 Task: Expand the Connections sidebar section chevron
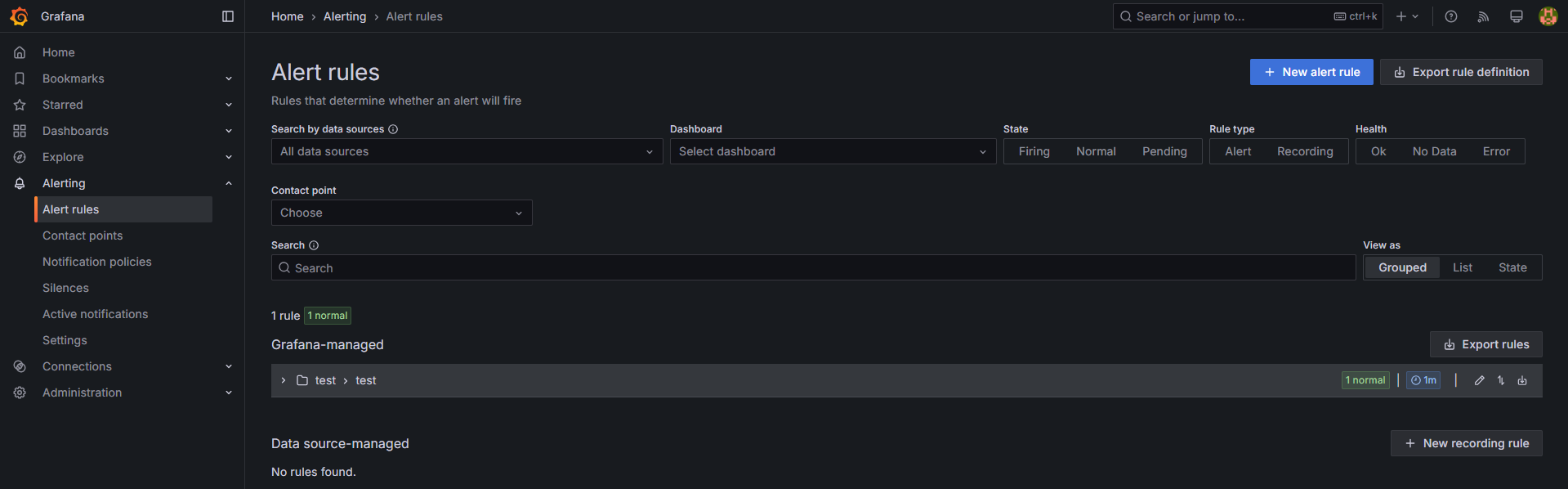click(x=229, y=366)
